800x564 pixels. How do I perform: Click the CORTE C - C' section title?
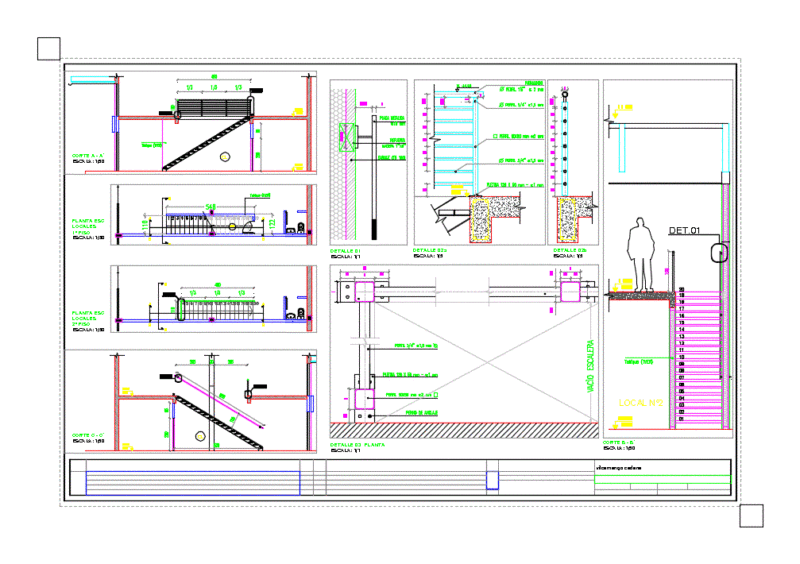[x=88, y=435]
